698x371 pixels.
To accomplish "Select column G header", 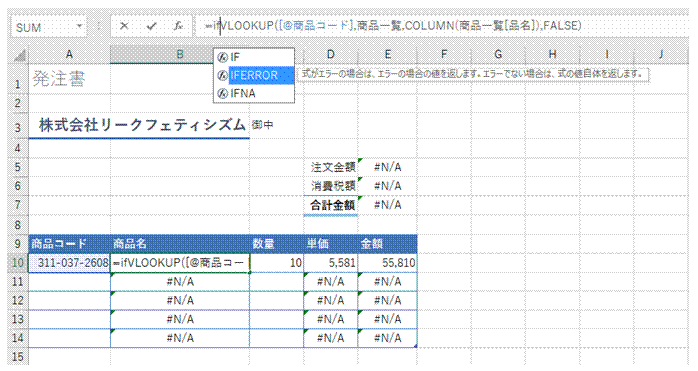I will [498, 55].
